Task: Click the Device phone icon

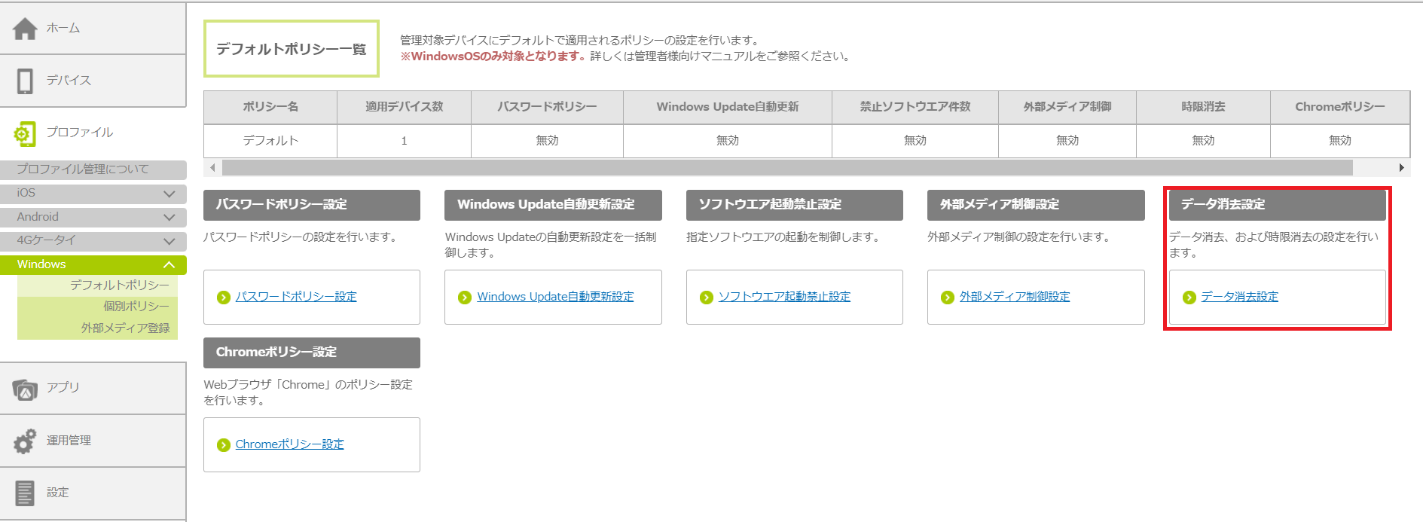Action: pos(25,81)
